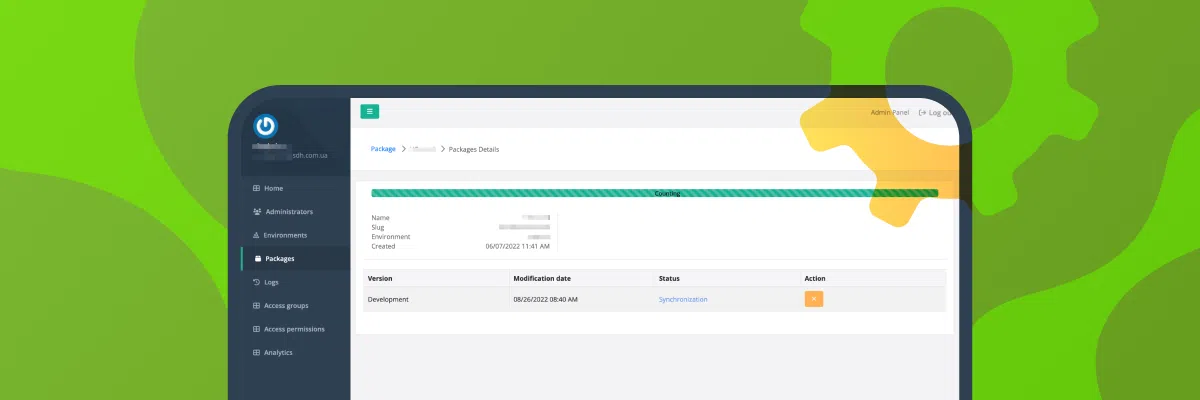This screenshot has width=1200, height=400.
Task: Click the Environments triangle icon
Action: [256, 235]
